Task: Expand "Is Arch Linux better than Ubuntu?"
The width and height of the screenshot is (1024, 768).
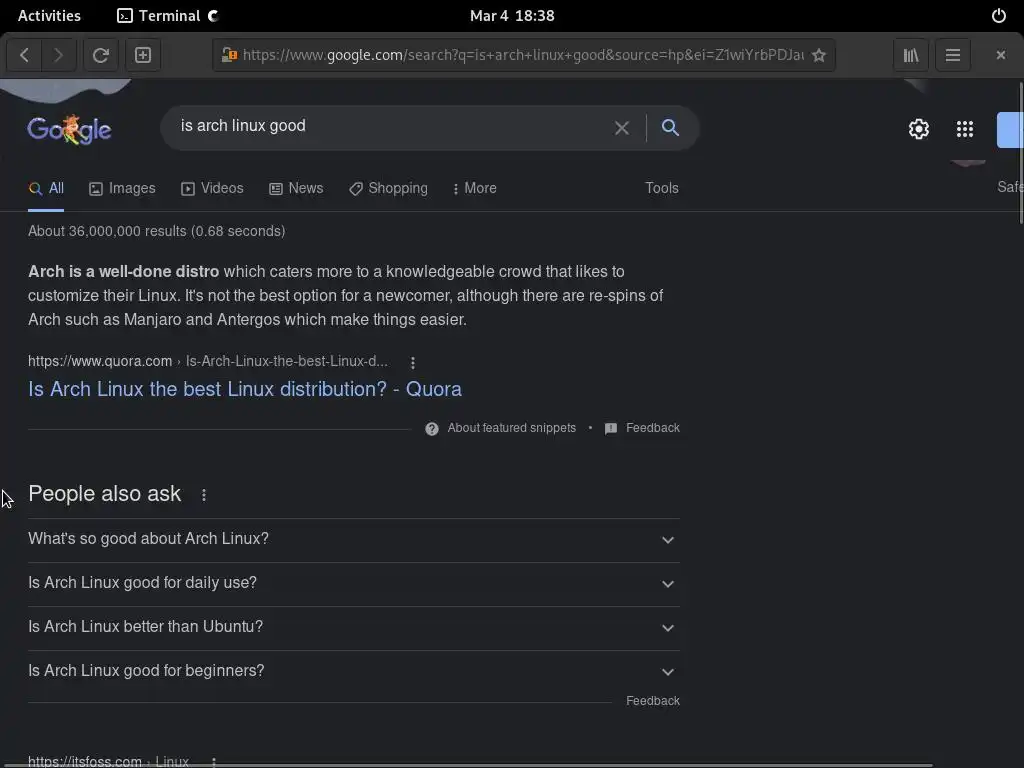Action: click(353, 627)
